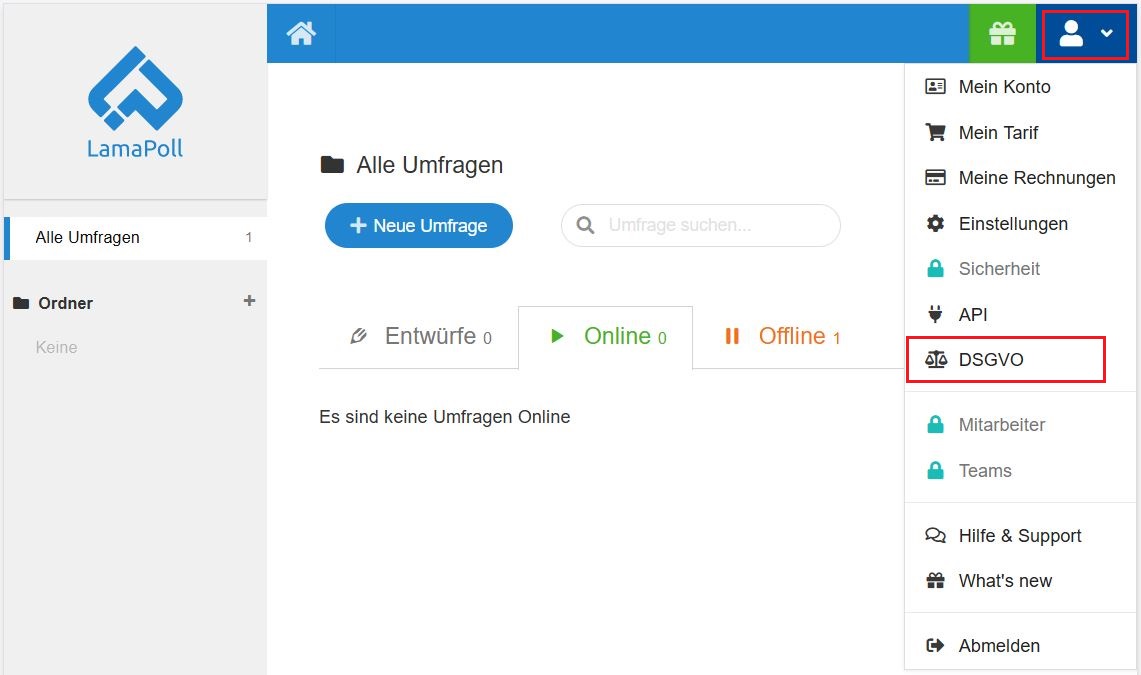Focus the Umfrage suchen search field
Image resolution: width=1141 pixels, height=675 pixels.
click(710, 226)
